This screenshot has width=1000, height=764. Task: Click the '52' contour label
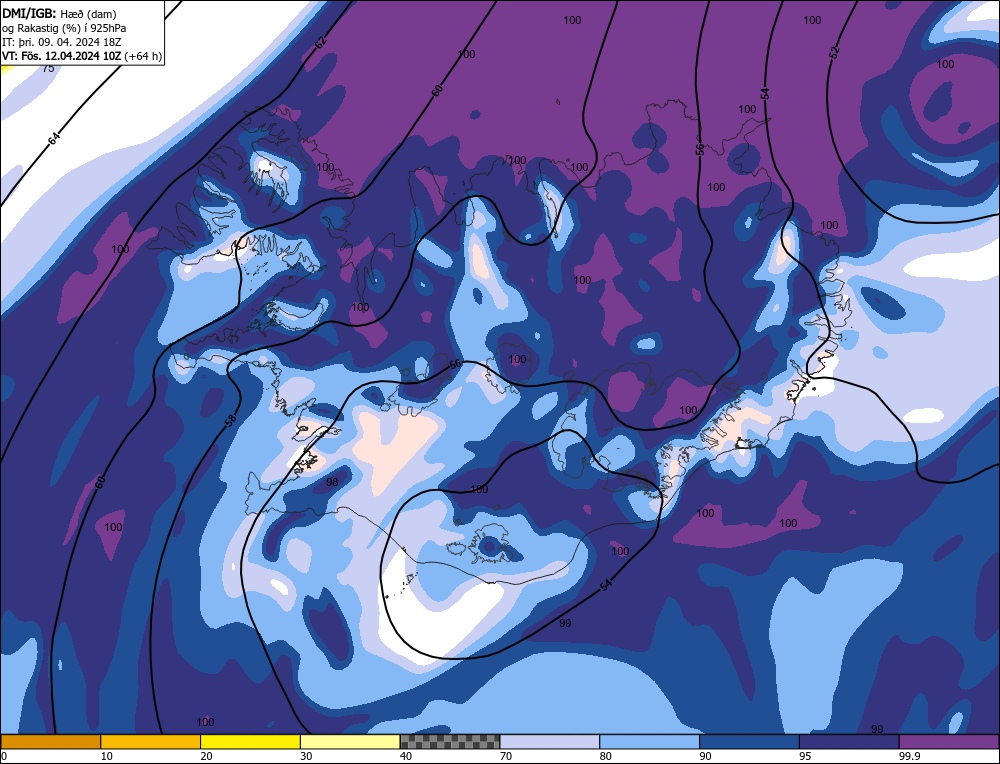(834, 53)
